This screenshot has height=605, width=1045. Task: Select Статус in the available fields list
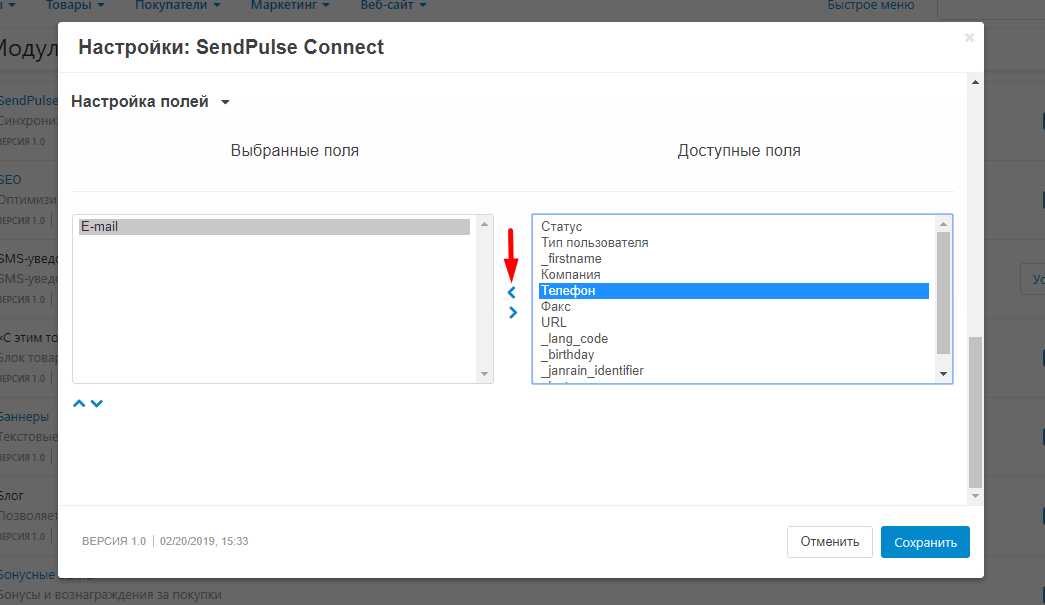pyautogui.click(x=562, y=227)
